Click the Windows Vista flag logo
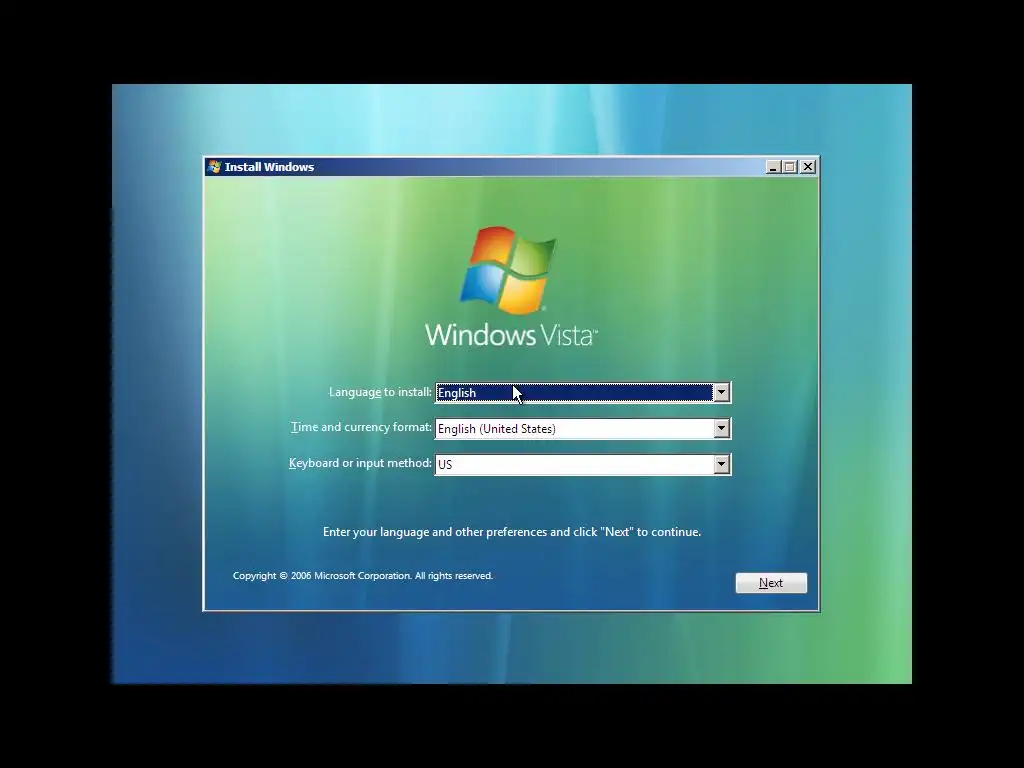 (508, 270)
